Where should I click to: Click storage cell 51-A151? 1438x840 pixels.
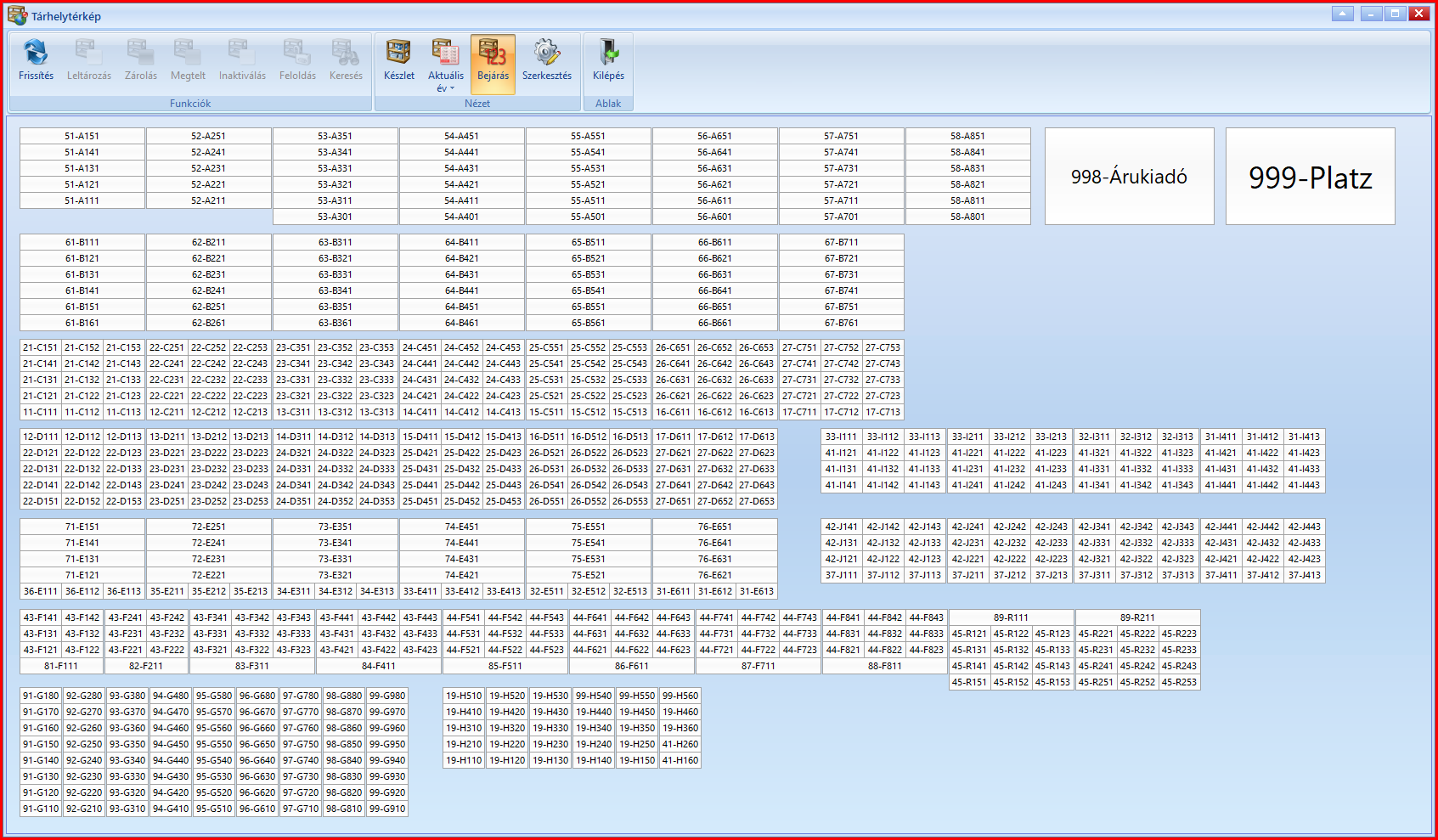82,136
